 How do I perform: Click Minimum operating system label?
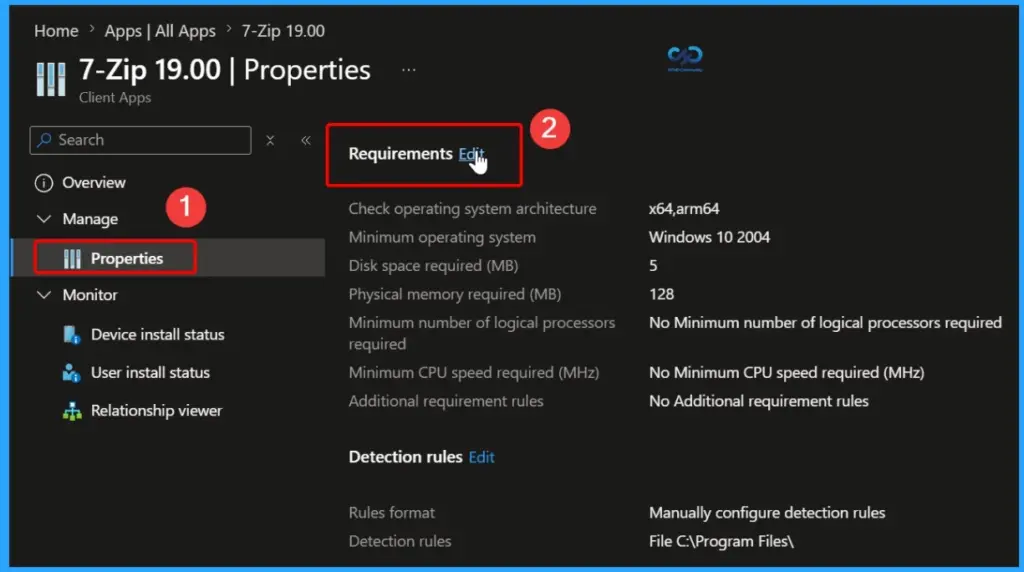click(x=442, y=238)
